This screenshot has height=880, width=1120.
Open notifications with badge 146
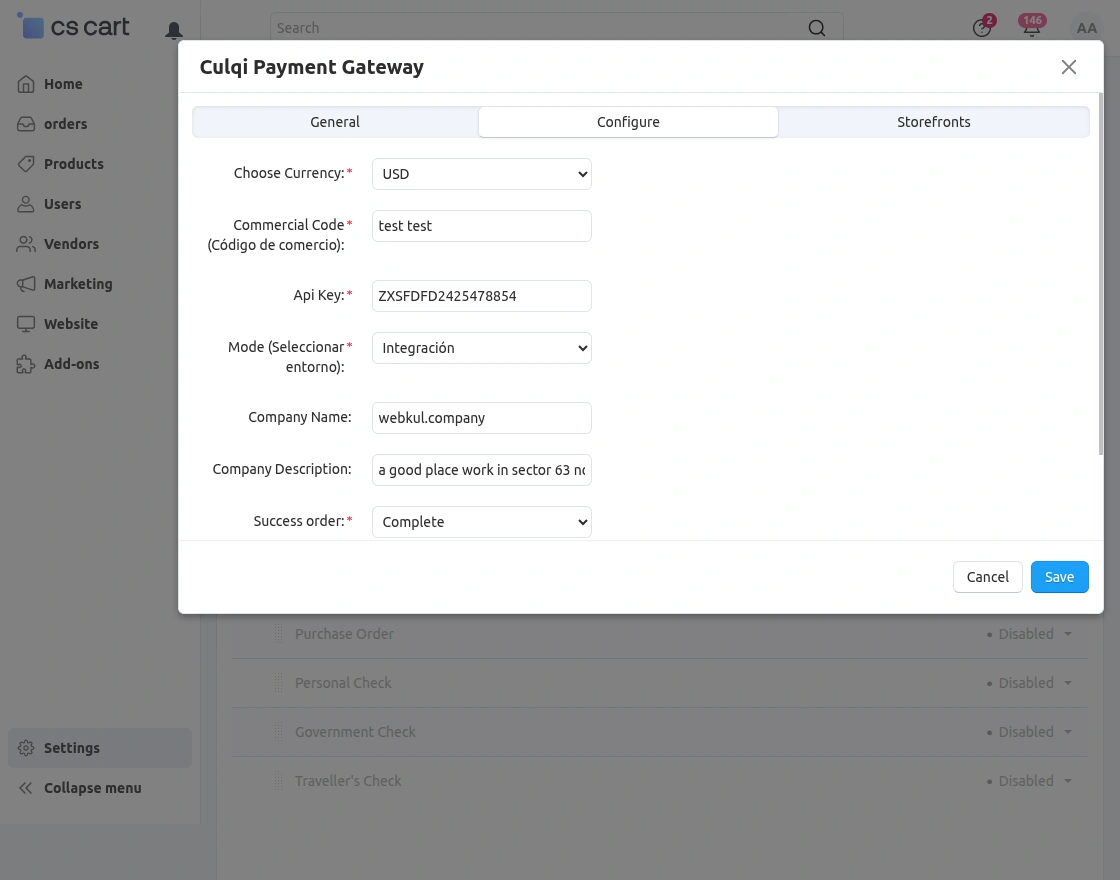click(x=1031, y=26)
